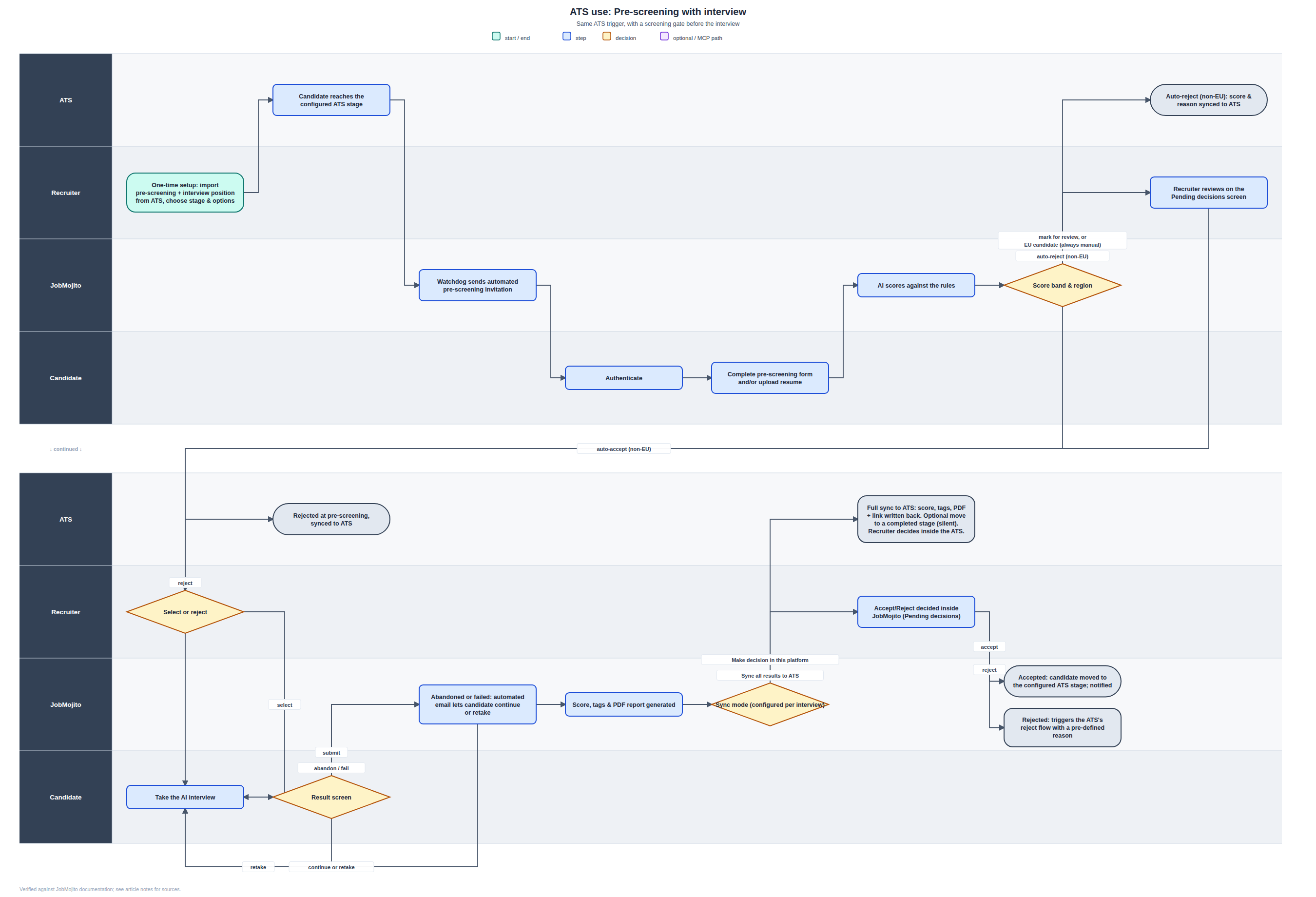Click the 'submit' edge label

click(331, 753)
